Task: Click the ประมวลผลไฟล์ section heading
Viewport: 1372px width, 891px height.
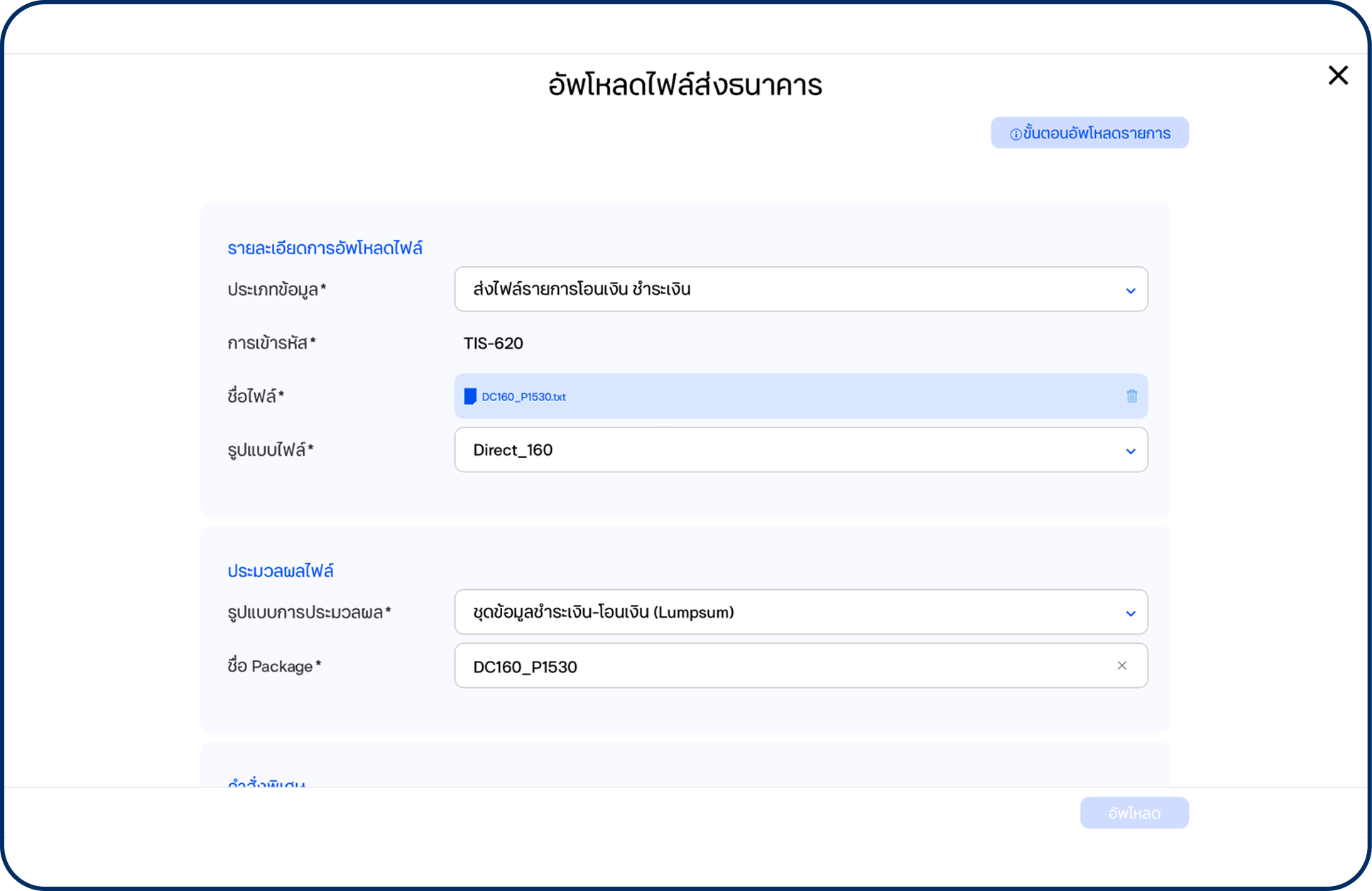Action: pyautogui.click(x=282, y=570)
